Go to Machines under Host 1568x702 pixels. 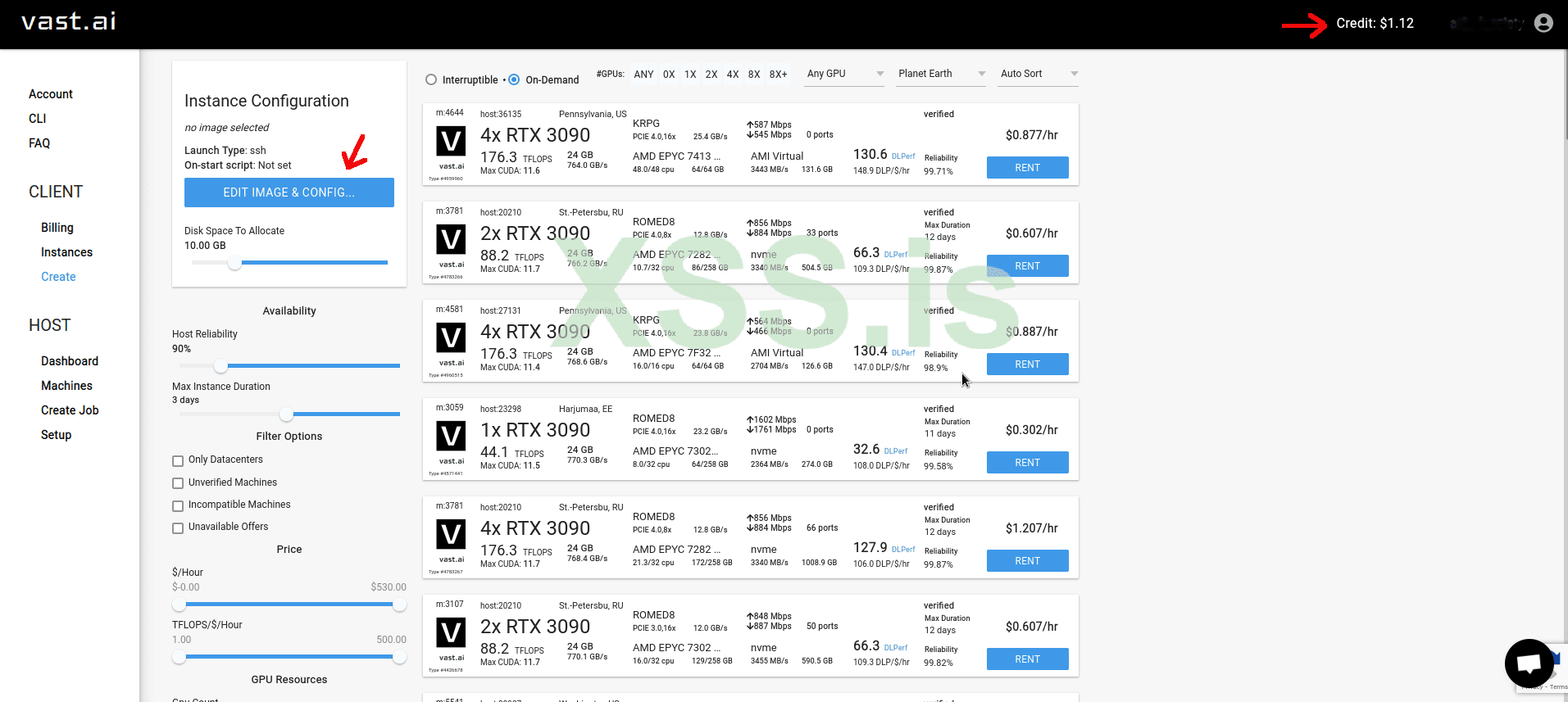click(66, 386)
